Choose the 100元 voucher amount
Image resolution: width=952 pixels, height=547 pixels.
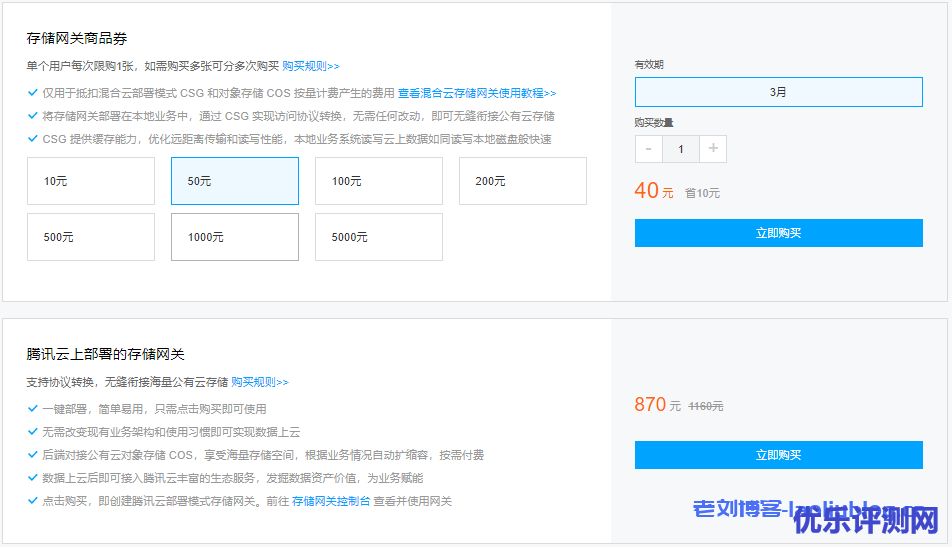(x=378, y=181)
